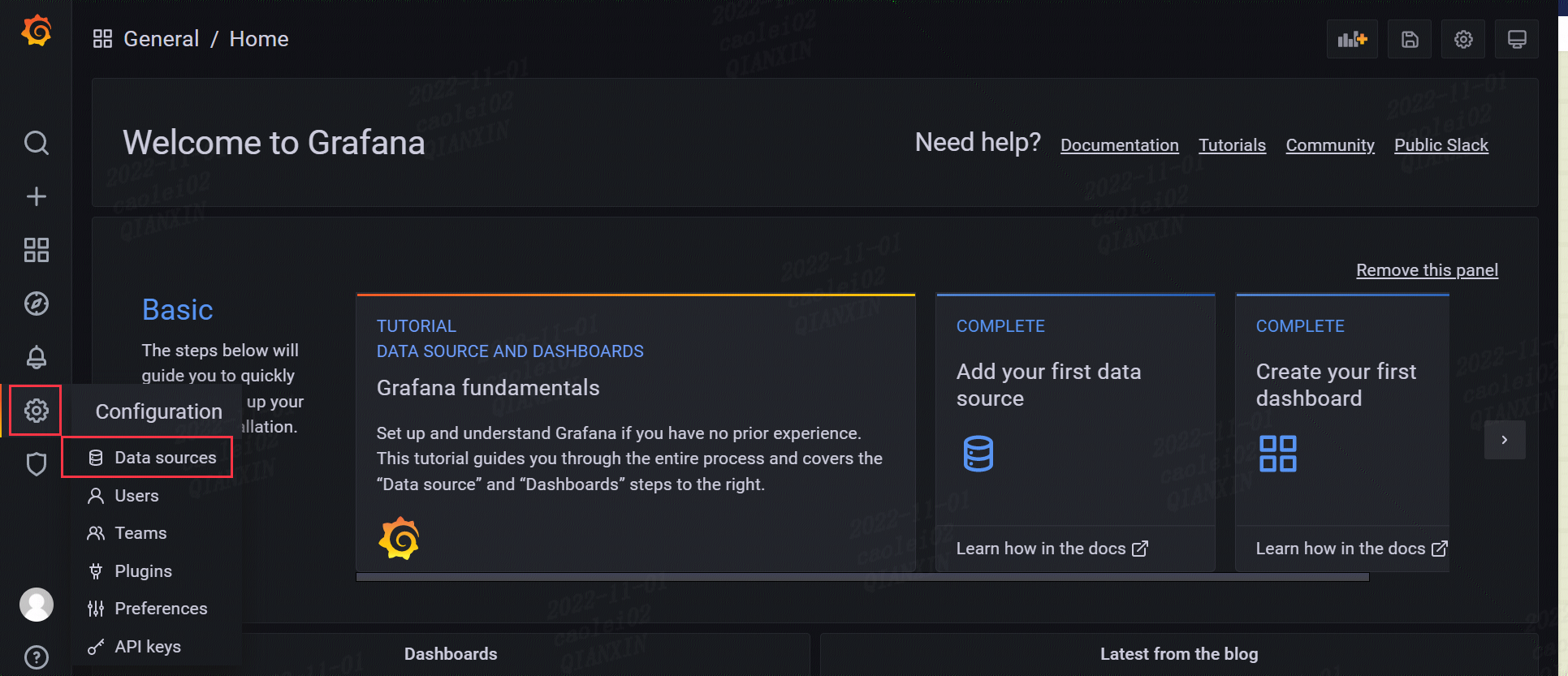
Task: Open the Tutorials link
Action: click(x=1233, y=145)
